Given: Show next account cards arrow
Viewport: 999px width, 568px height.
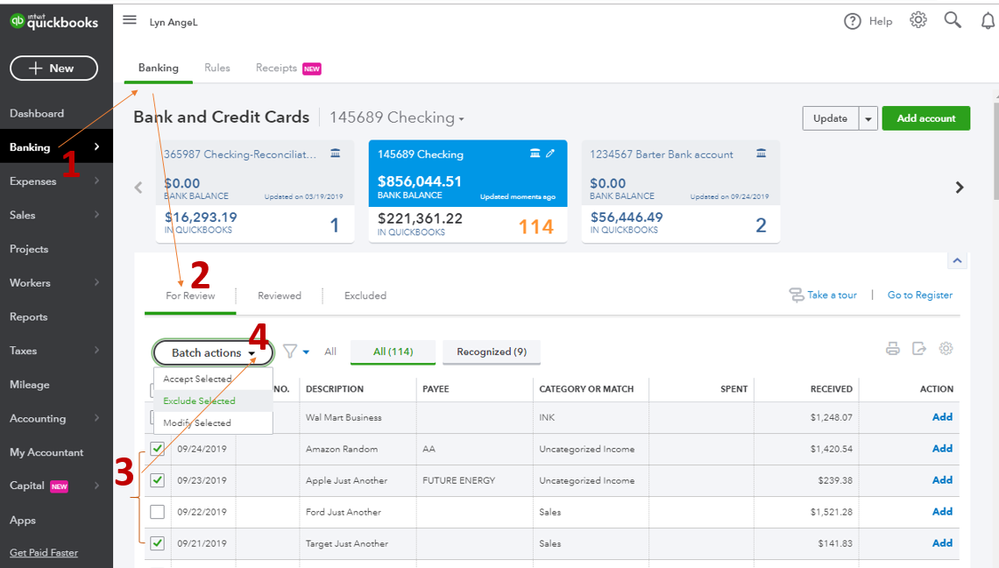Looking at the screenshot, I should [x=959, y=187].
